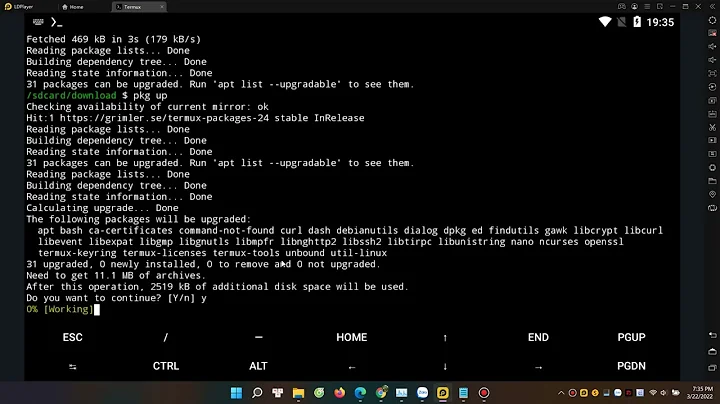Open the user account icon in title bar
Viewport: 720px width, 404px height.
[x=634, y=6]
